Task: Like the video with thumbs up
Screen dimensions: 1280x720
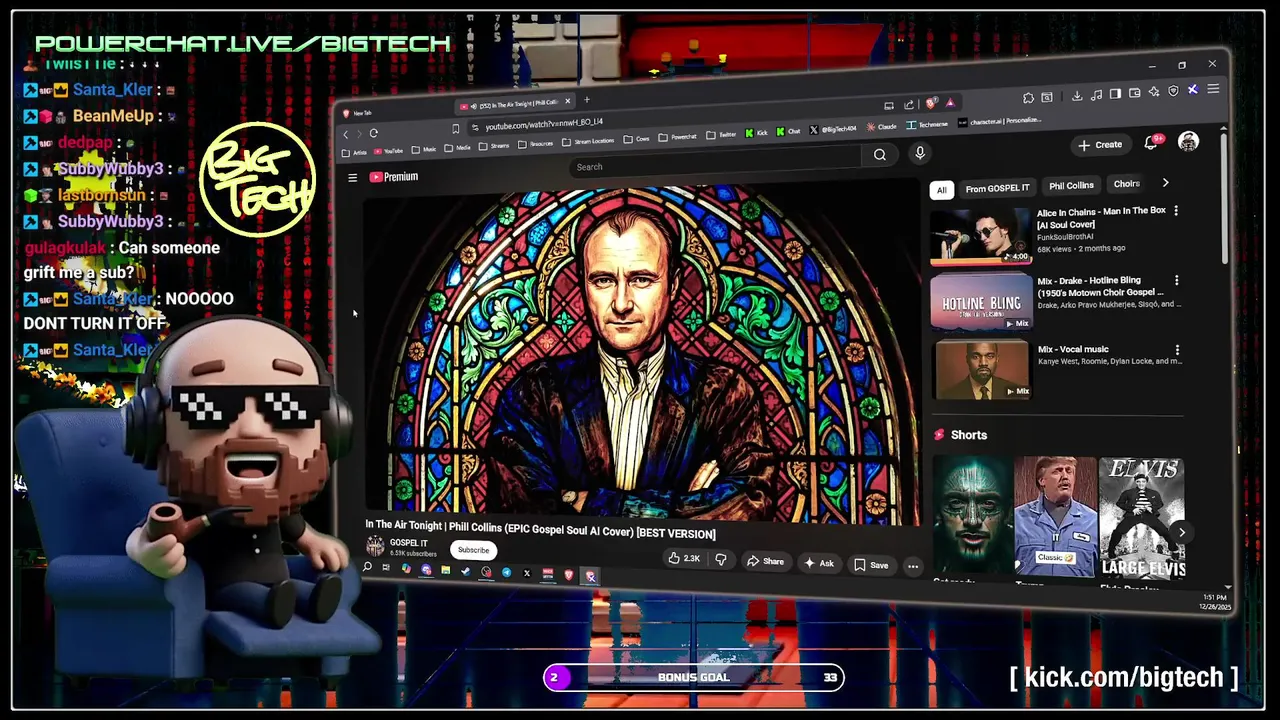Action: (x=686, y=559)
